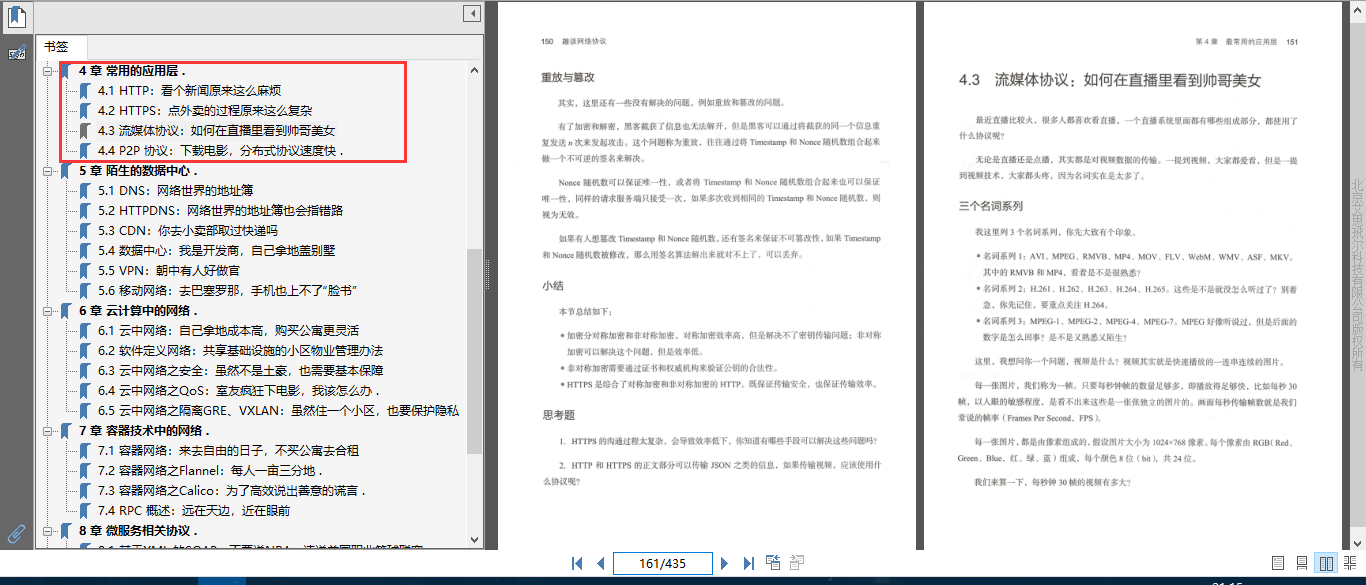1366x585 pixels.
Task: Open bookmark 4.1 HTTP：看个新闻原来这么麻烦
Action: point(189,91)
